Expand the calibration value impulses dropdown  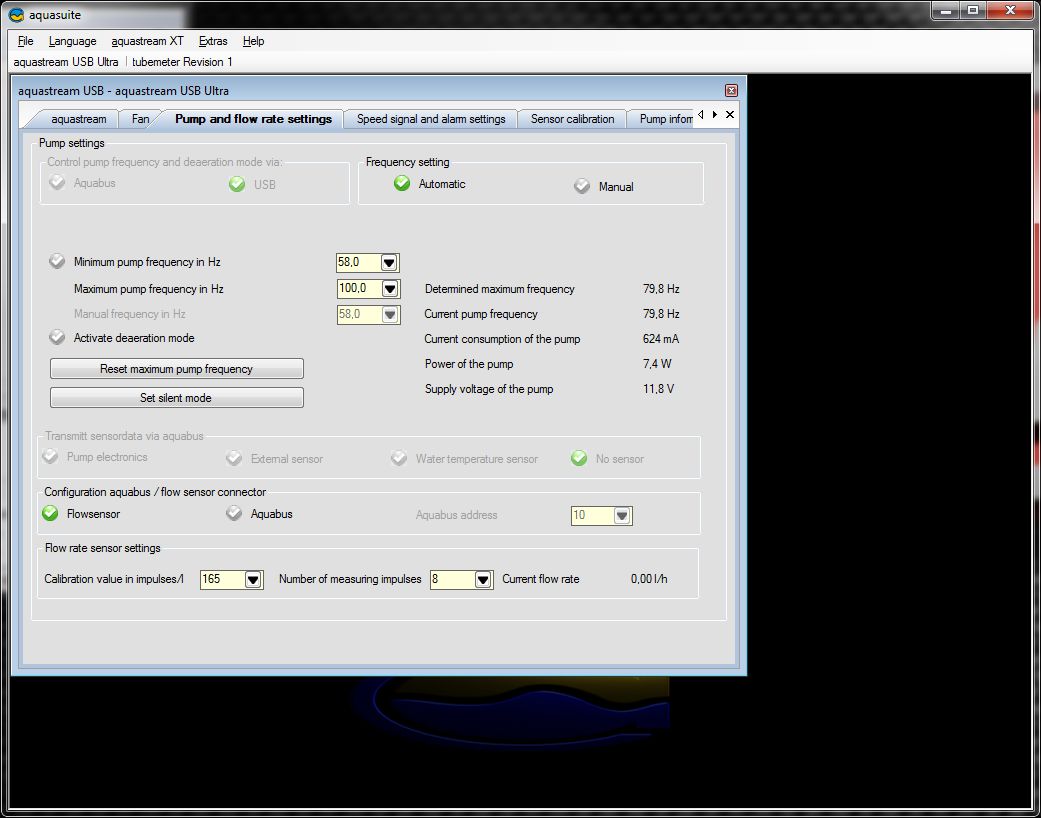[253, 579]
